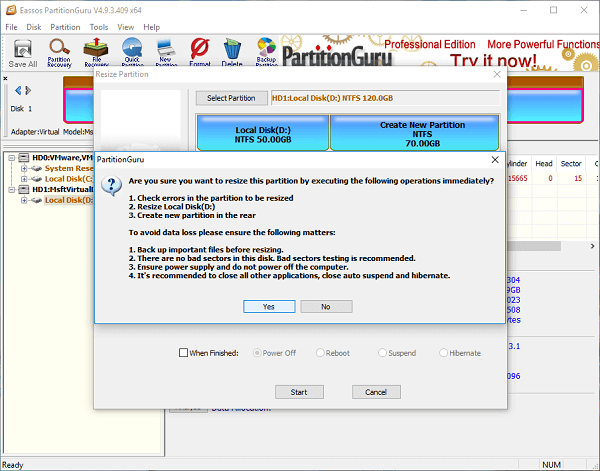Image resolution: width=600 pixels, height=471 pixels.
Task: Click the question mark dialog icon
Action: pos(111,186)
